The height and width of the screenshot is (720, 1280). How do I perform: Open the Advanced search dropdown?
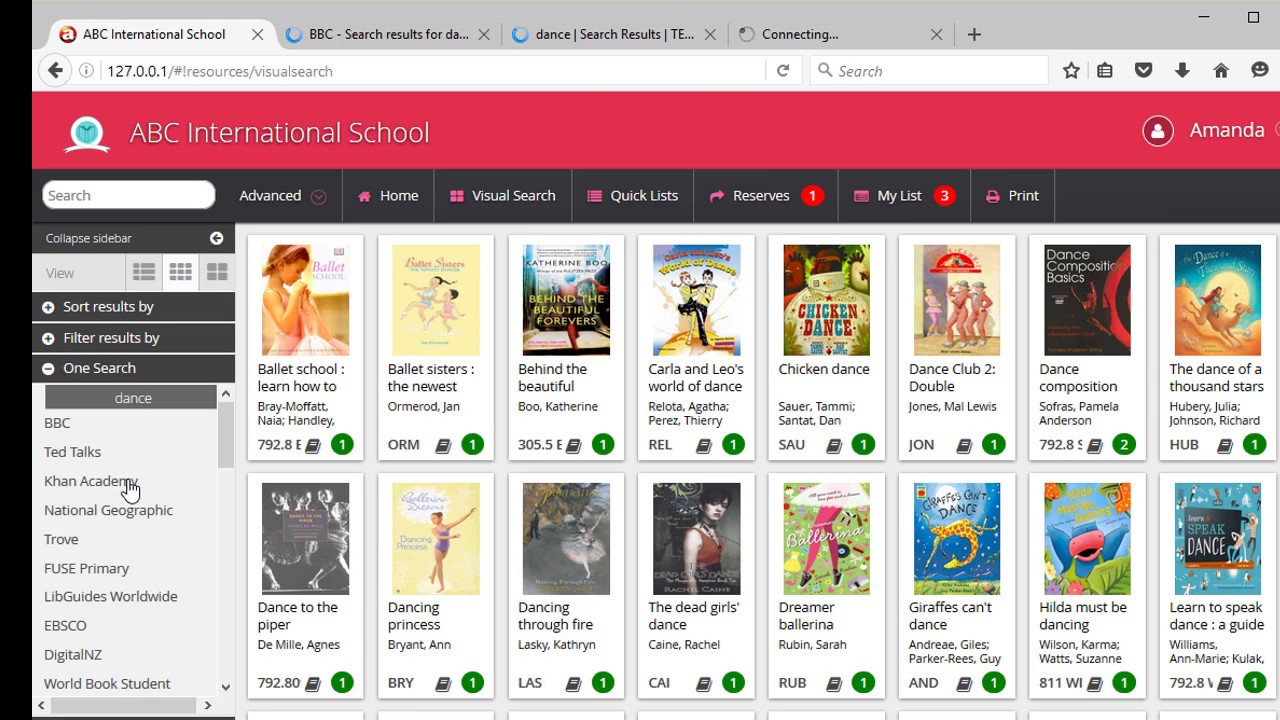(x=283, y=196)
